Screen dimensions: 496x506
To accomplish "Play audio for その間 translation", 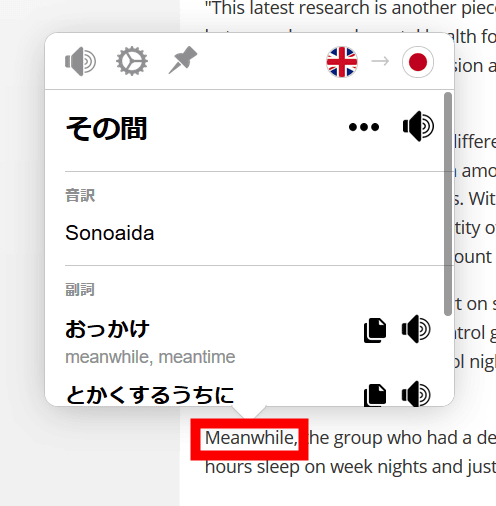I will pyautogui.click(x=419, y=126).
